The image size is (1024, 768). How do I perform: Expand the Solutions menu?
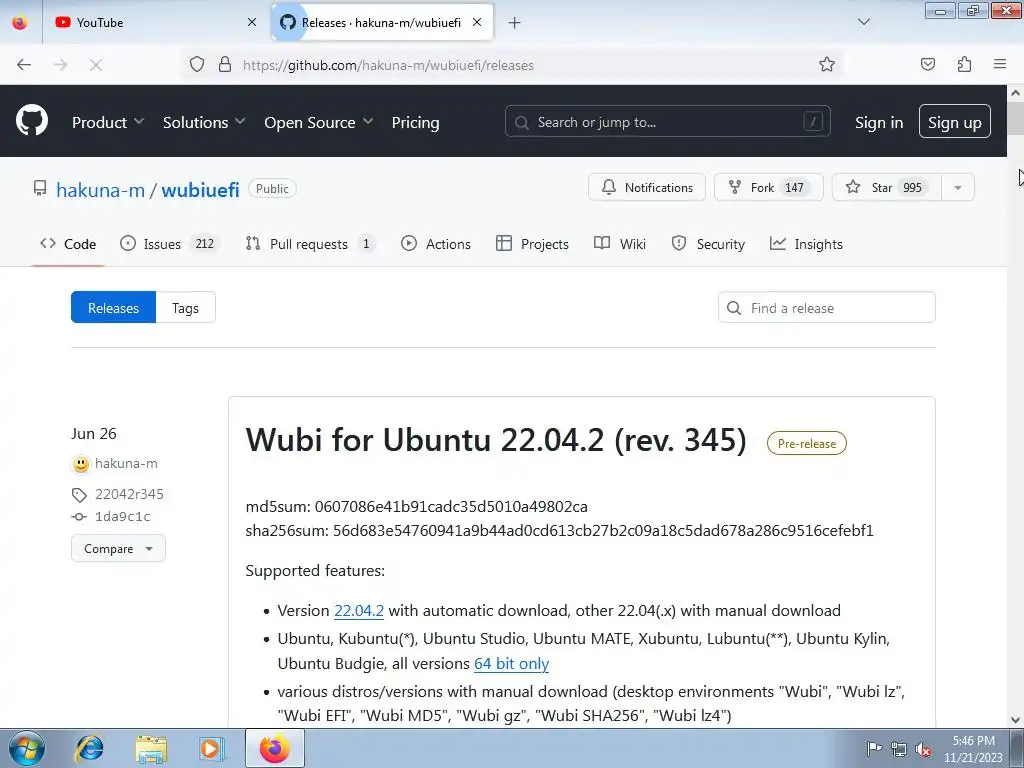coord(204,122)
